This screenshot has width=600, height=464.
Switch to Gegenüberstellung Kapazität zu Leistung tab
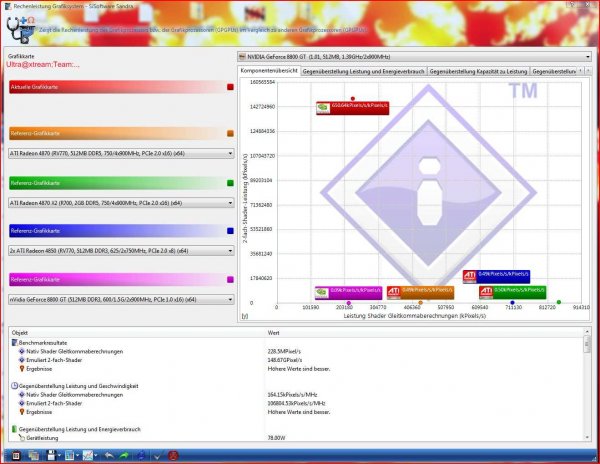(x=478, y=72)
